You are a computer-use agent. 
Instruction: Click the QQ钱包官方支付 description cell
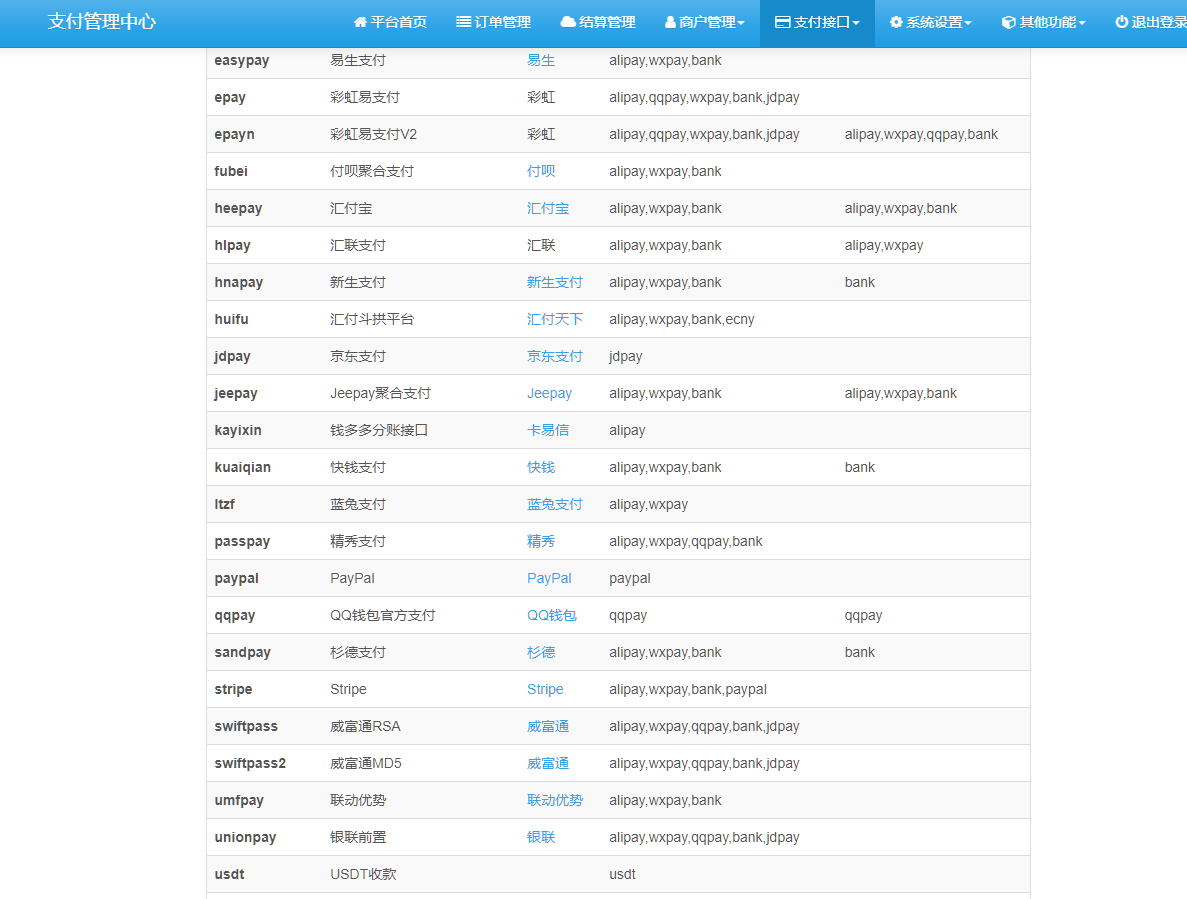pos(383,615)
